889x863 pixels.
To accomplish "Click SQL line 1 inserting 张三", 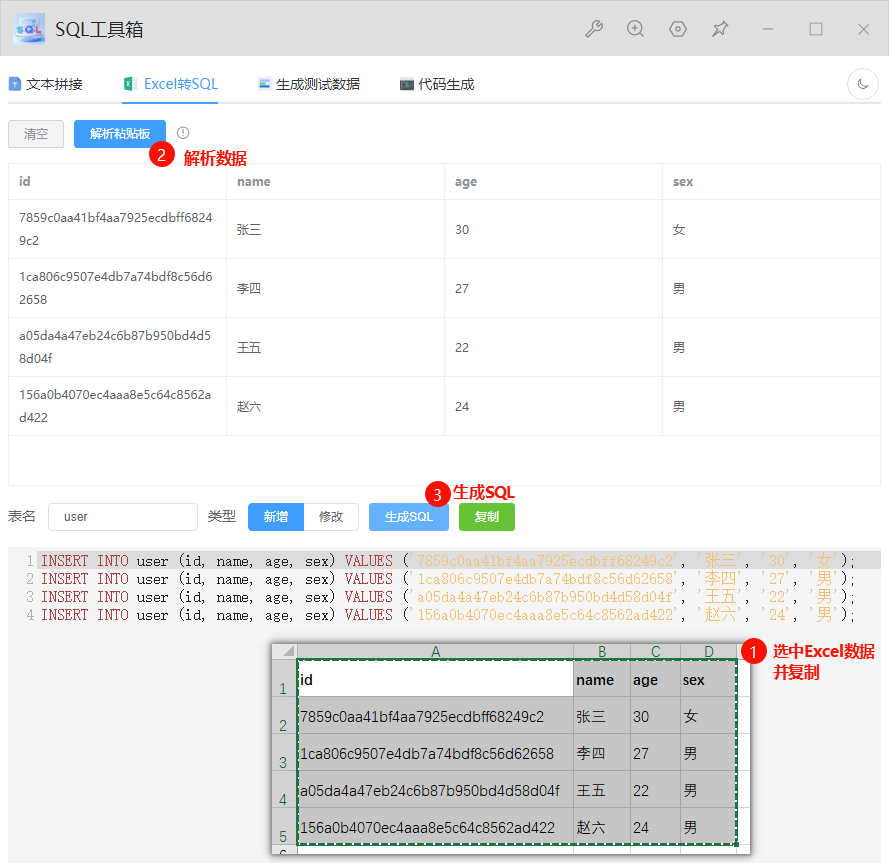I will 448,561.
